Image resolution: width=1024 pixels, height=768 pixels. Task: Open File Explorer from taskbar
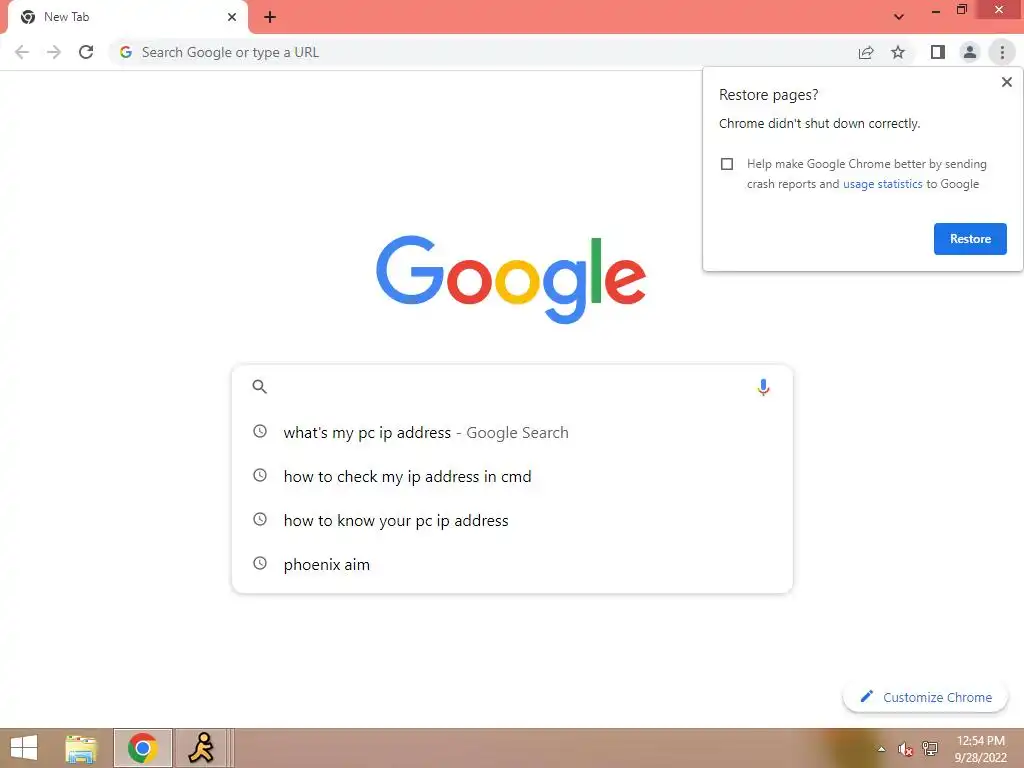pos(81,748)
